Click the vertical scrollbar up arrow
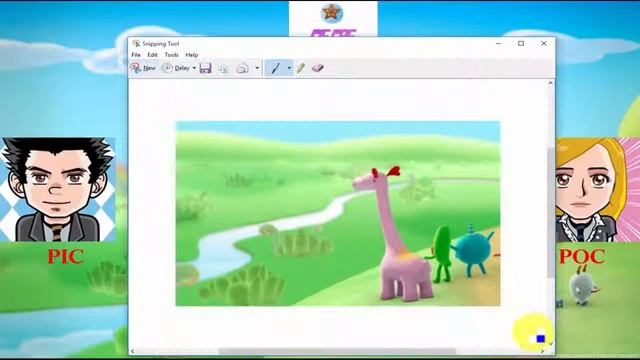Viewport: 640px width, 360px height. 550,83
